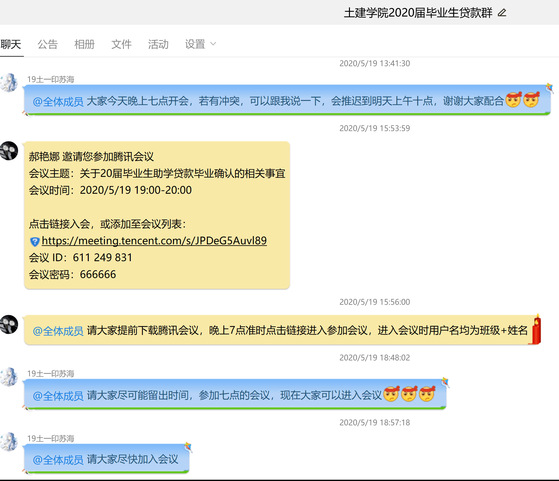The image size is (559, 481).
Task: Click the edit pencil icon beside group name
Action: pos(502,13)
